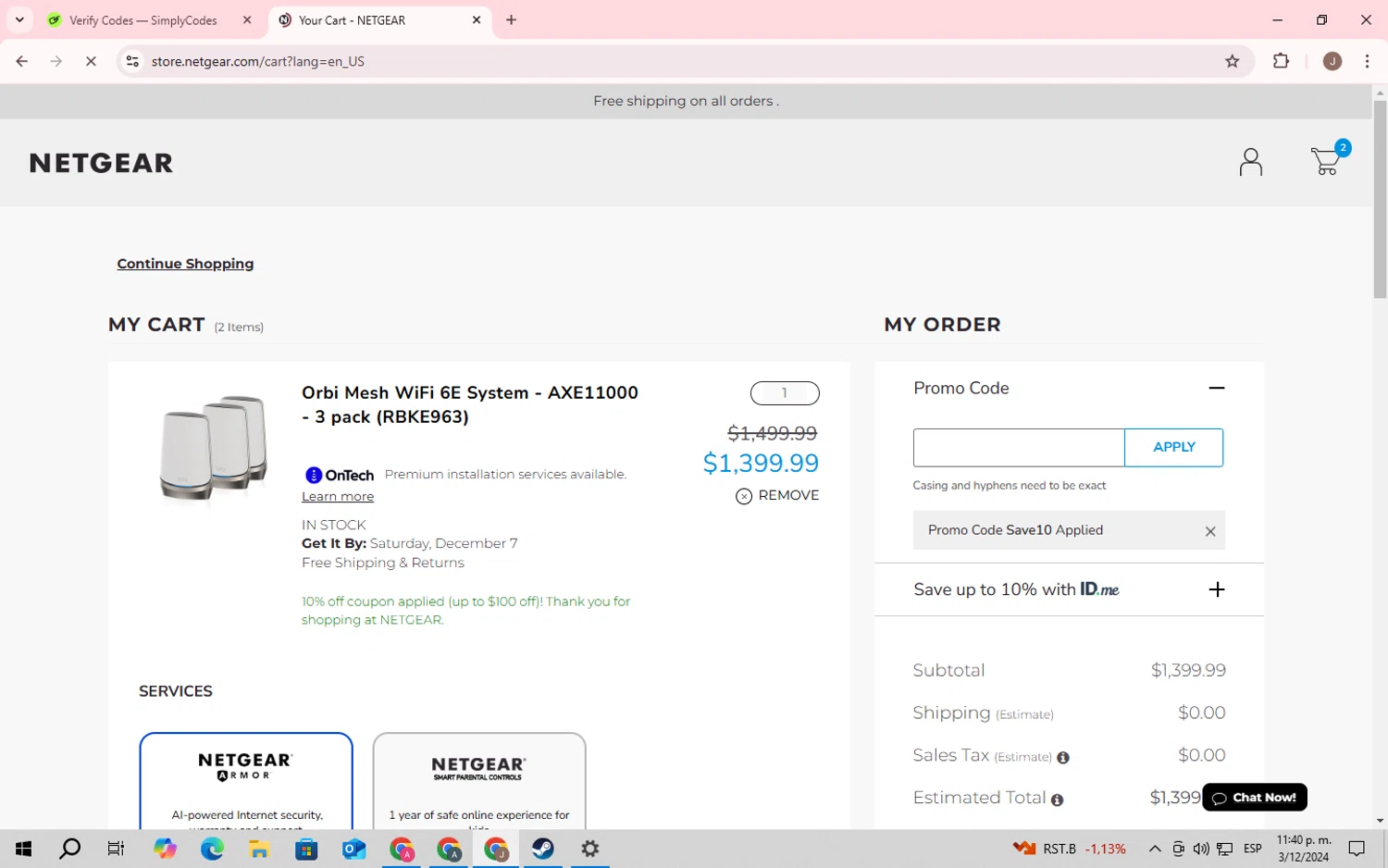Remove the Orbi Mesh item
The image size is (1388, 868).
pos(777,496)
